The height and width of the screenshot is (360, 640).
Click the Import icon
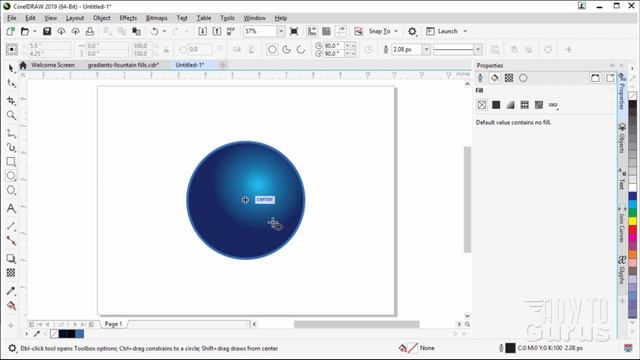[x=202, y=31]
